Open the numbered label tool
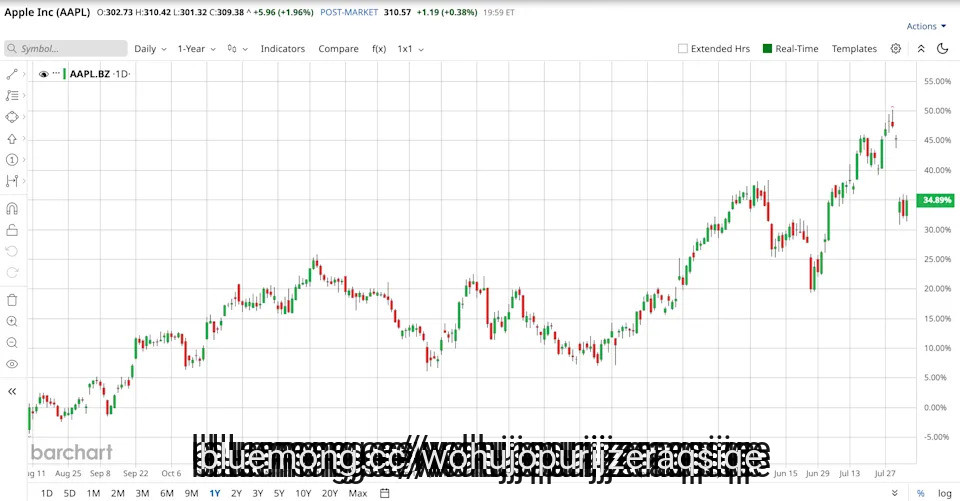Screen dimensions: 960x501 (12, 160)
